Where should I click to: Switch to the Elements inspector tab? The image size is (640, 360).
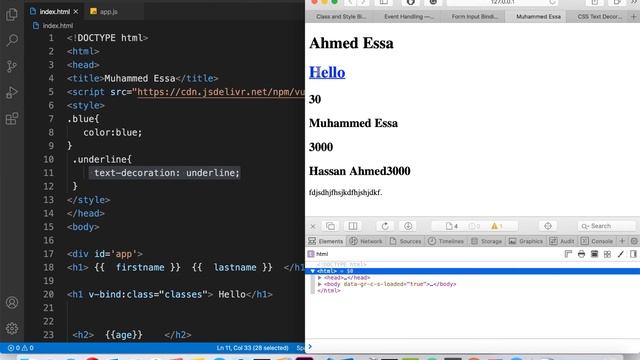click(x=326, y=241)
